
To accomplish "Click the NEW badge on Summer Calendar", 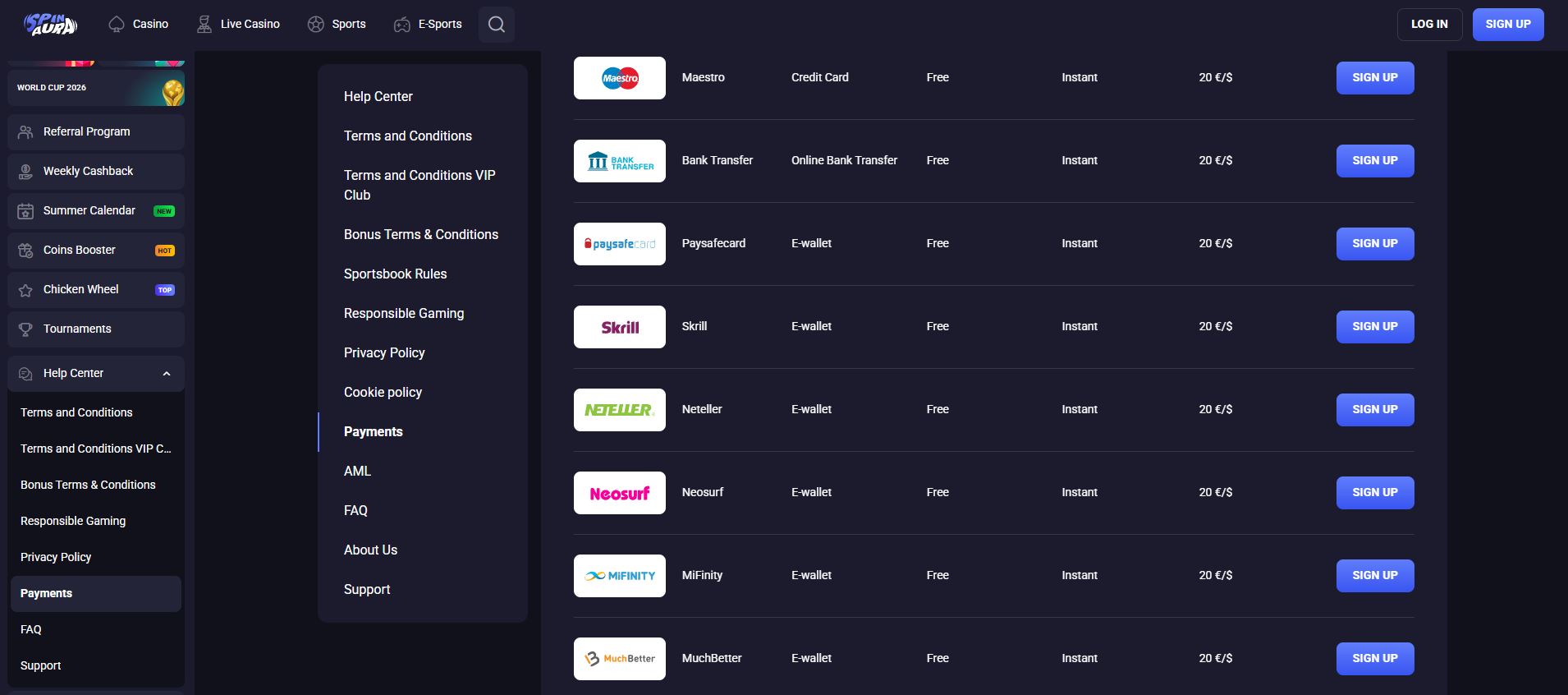I will coord(164,211).
